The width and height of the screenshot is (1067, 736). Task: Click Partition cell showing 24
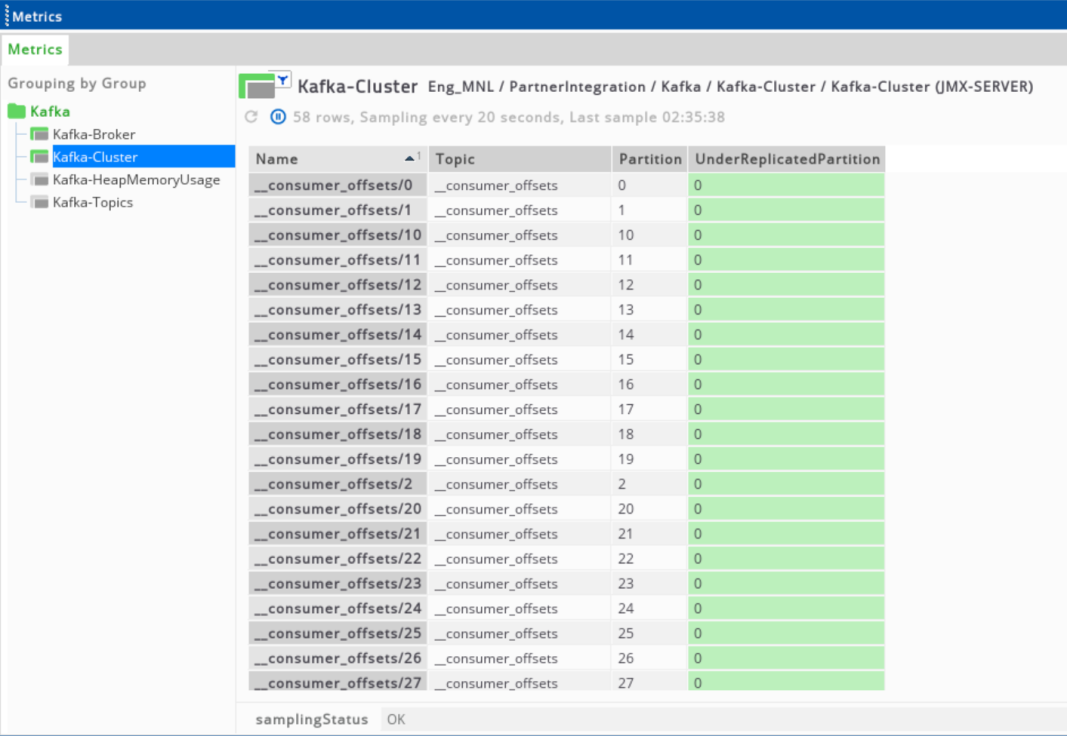click(650, 608)
